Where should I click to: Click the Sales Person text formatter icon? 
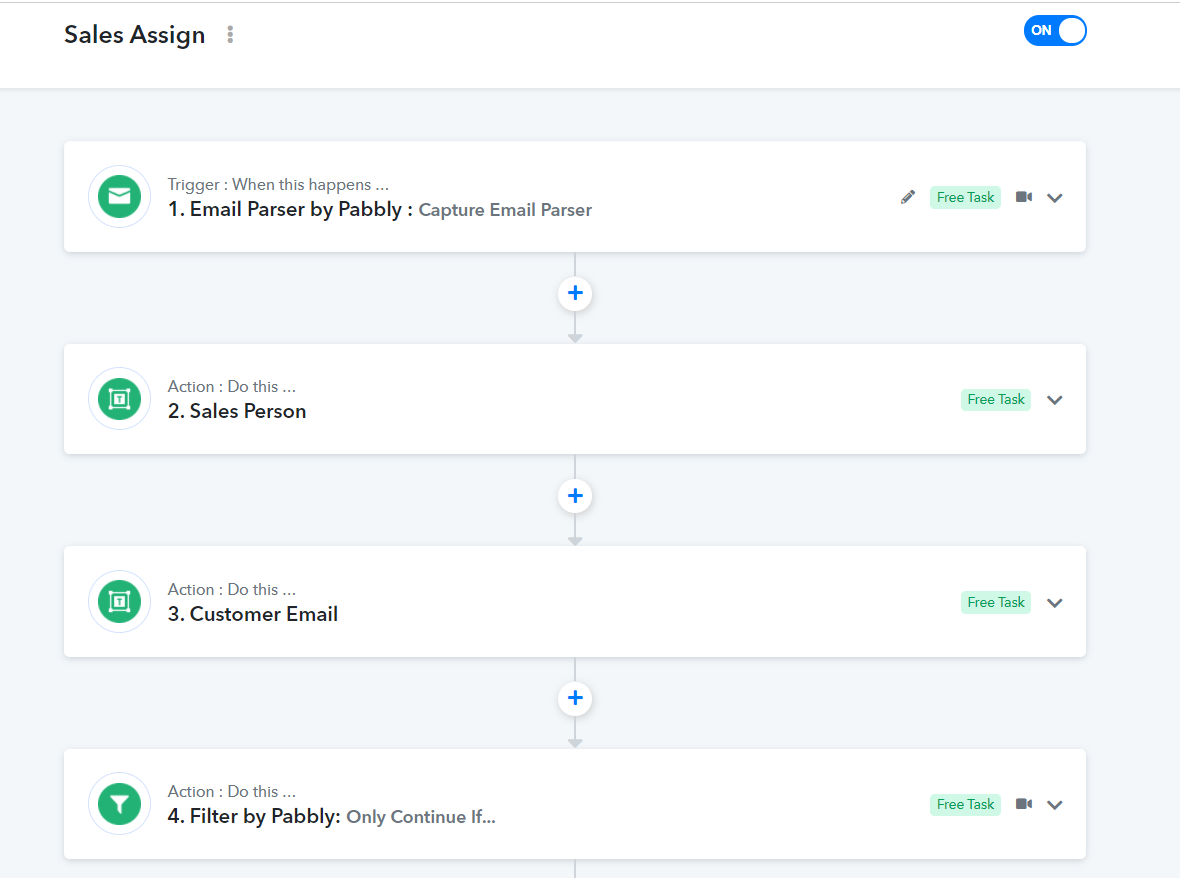[119, 399]
